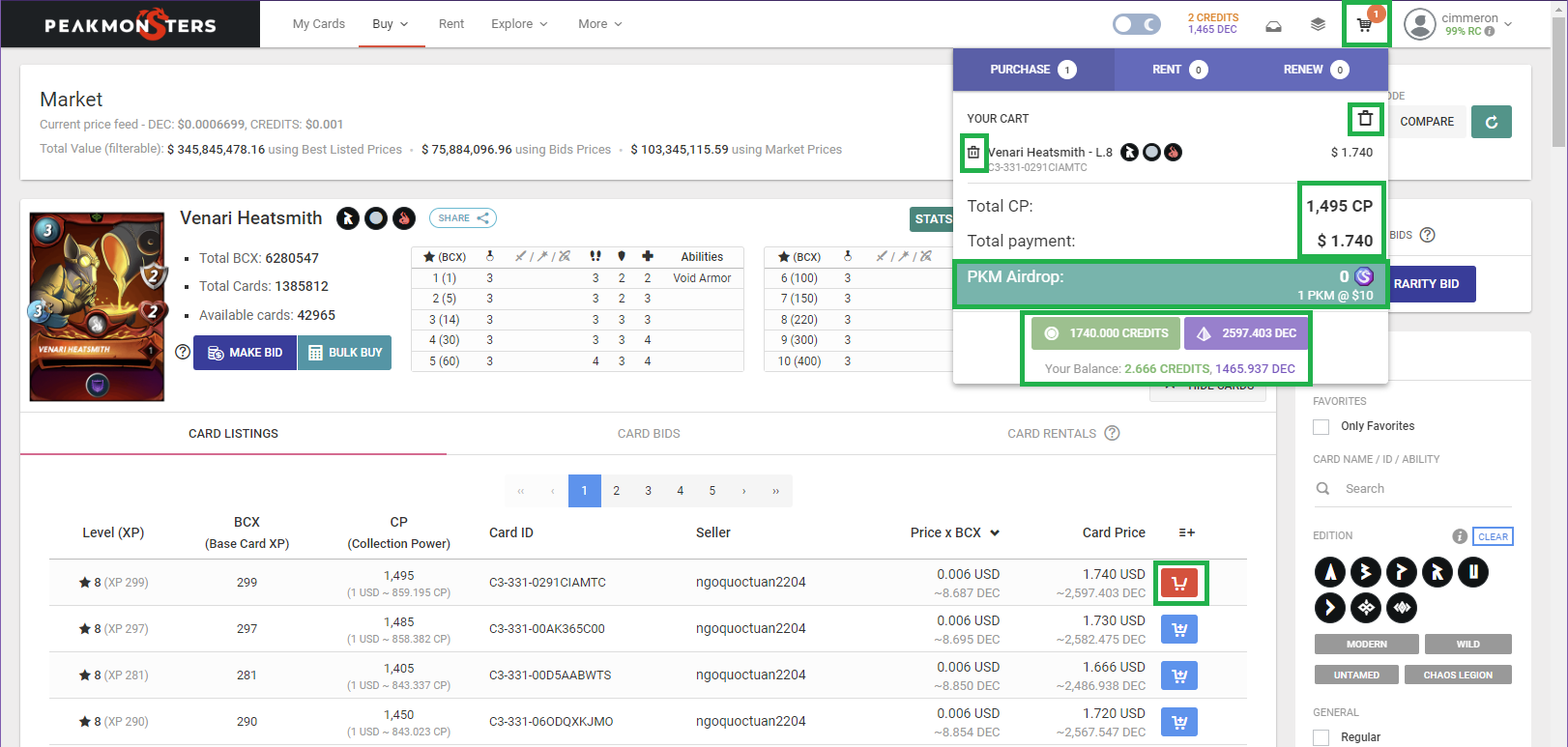Click the BULK BUY button

345,353
